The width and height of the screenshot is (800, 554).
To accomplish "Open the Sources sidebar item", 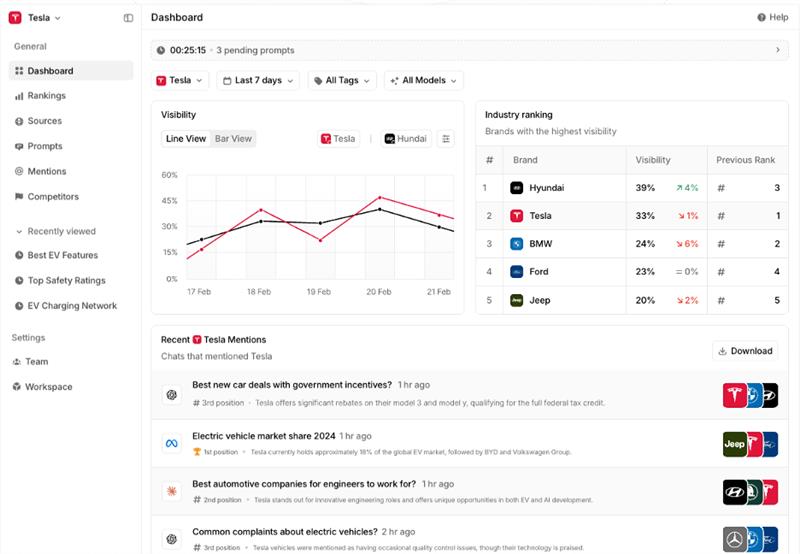I will coord(44,121).
